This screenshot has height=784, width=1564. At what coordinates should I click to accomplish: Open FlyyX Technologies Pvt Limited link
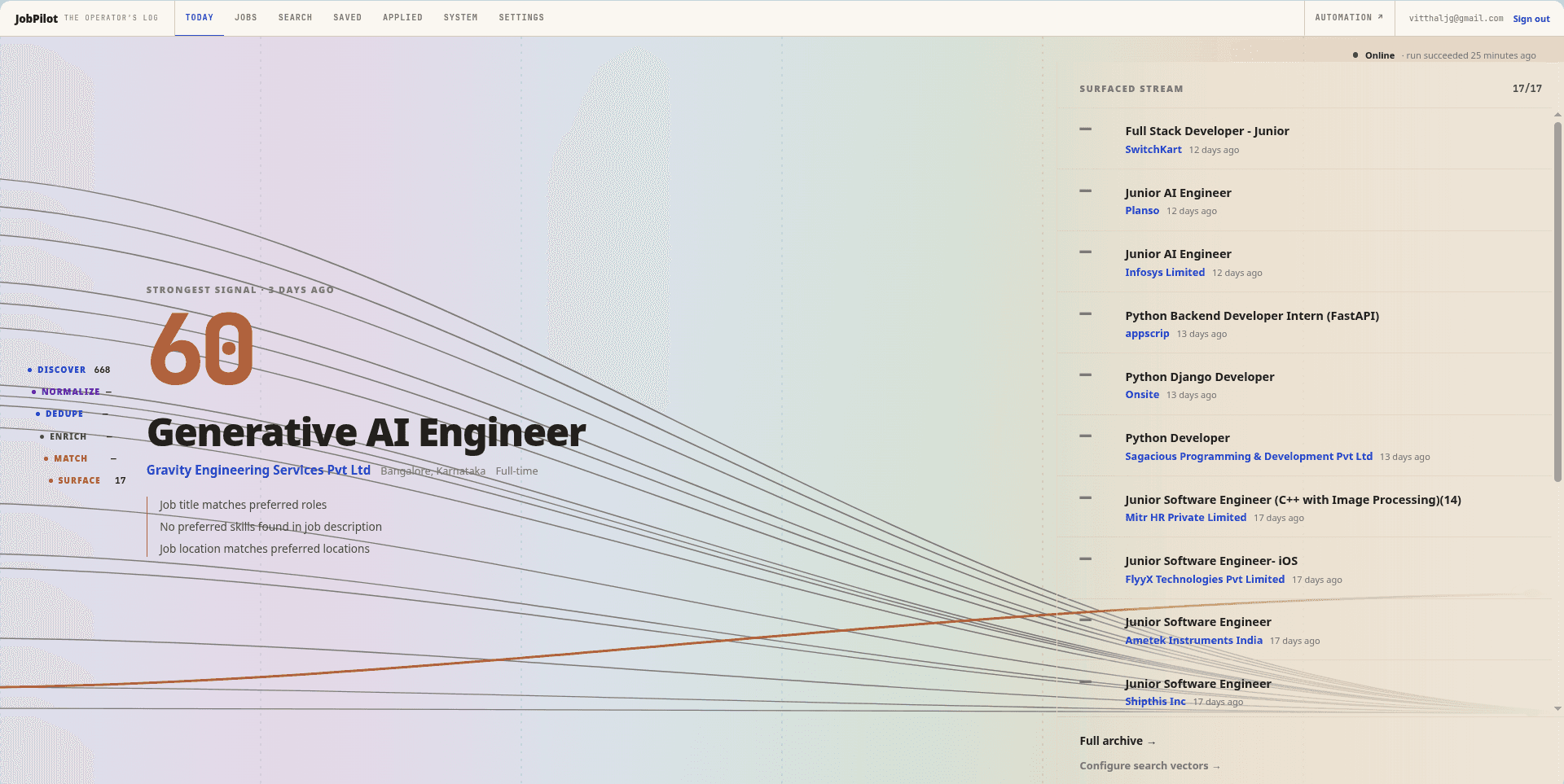coord(1205,580)
